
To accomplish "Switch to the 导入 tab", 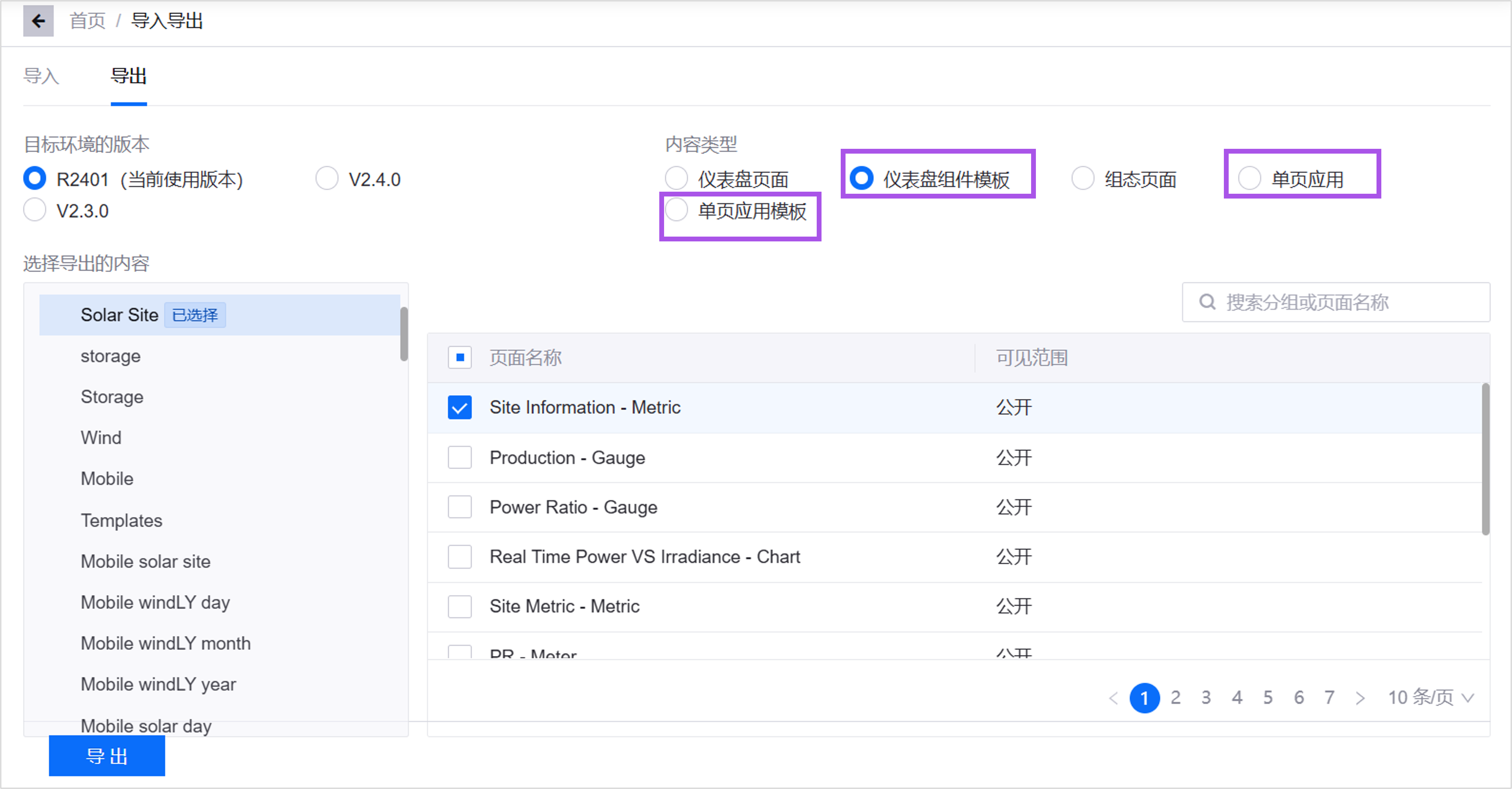I will click(x=41, y=76).
